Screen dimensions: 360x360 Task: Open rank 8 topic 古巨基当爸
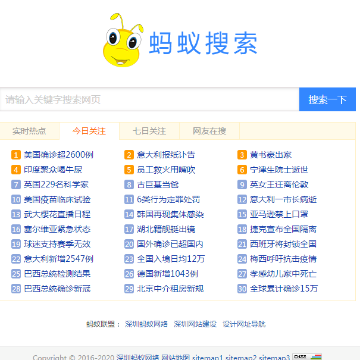(x=158, y=184)
